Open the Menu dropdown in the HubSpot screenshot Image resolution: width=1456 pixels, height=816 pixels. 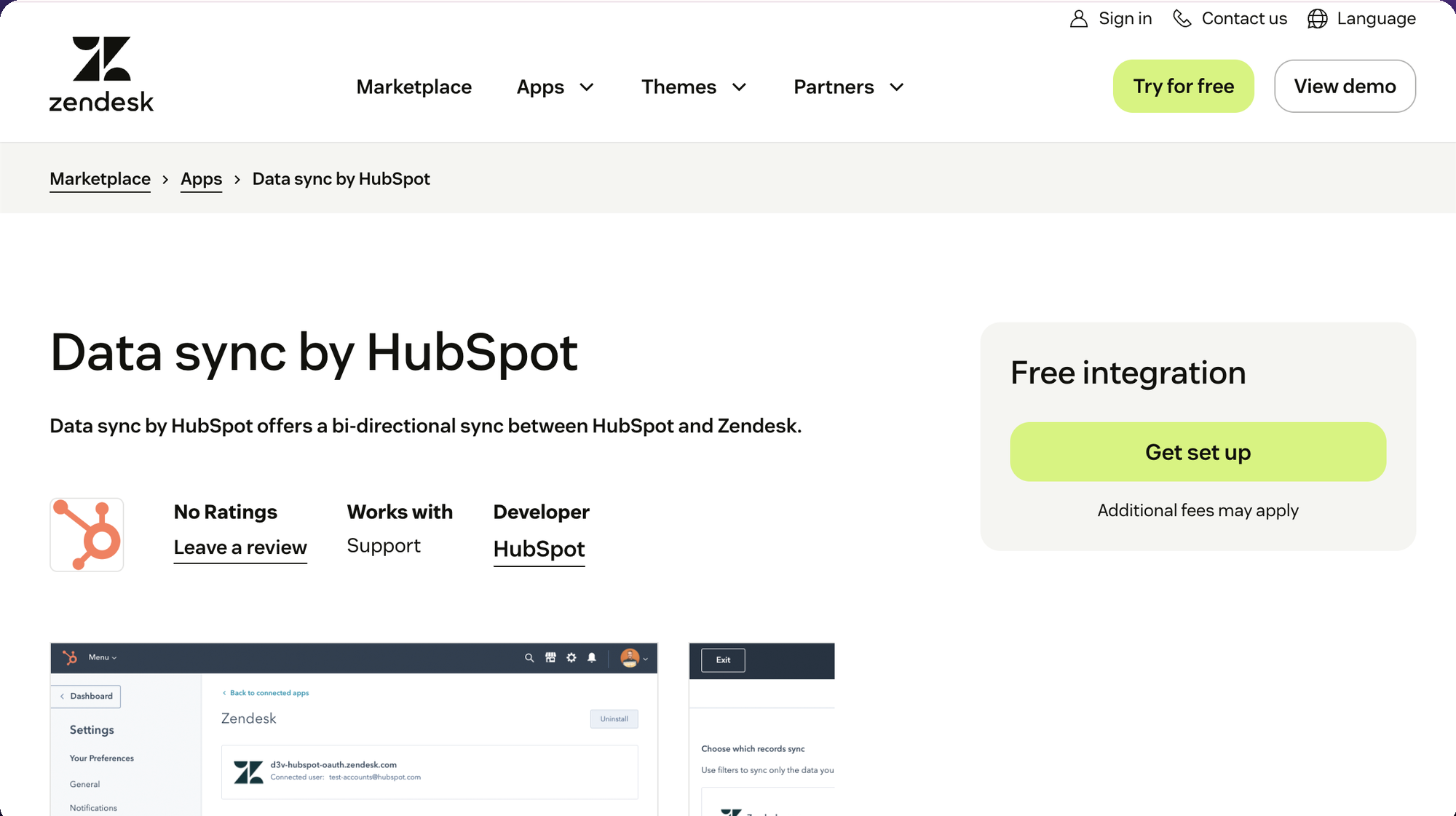tap(101, 657)
